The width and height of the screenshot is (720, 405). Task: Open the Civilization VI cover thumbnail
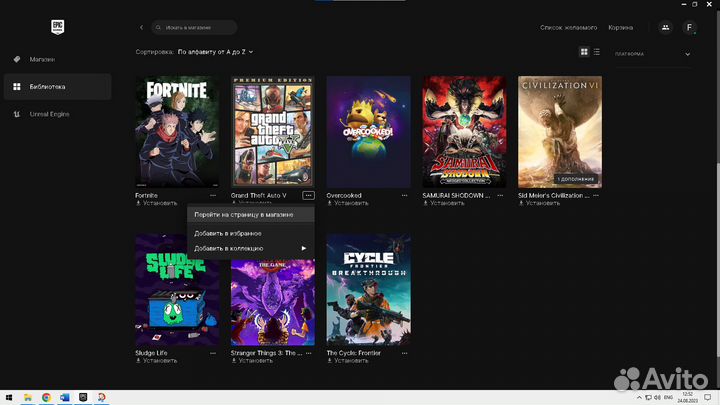tap(559, 131)
